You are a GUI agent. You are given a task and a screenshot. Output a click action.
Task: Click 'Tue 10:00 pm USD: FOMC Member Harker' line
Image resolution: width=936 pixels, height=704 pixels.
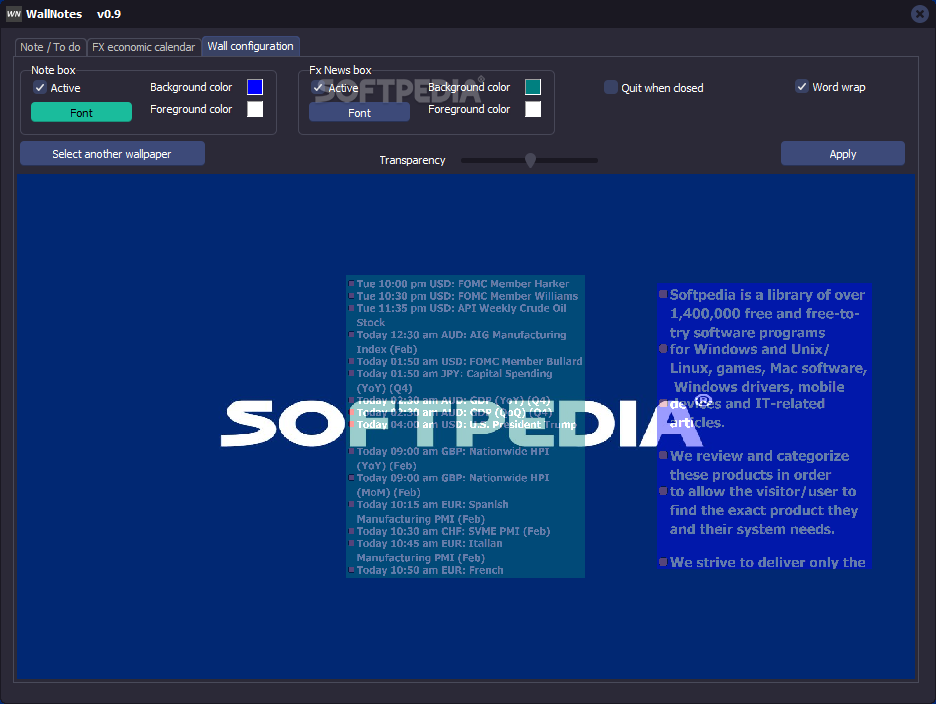pos(463,284)
